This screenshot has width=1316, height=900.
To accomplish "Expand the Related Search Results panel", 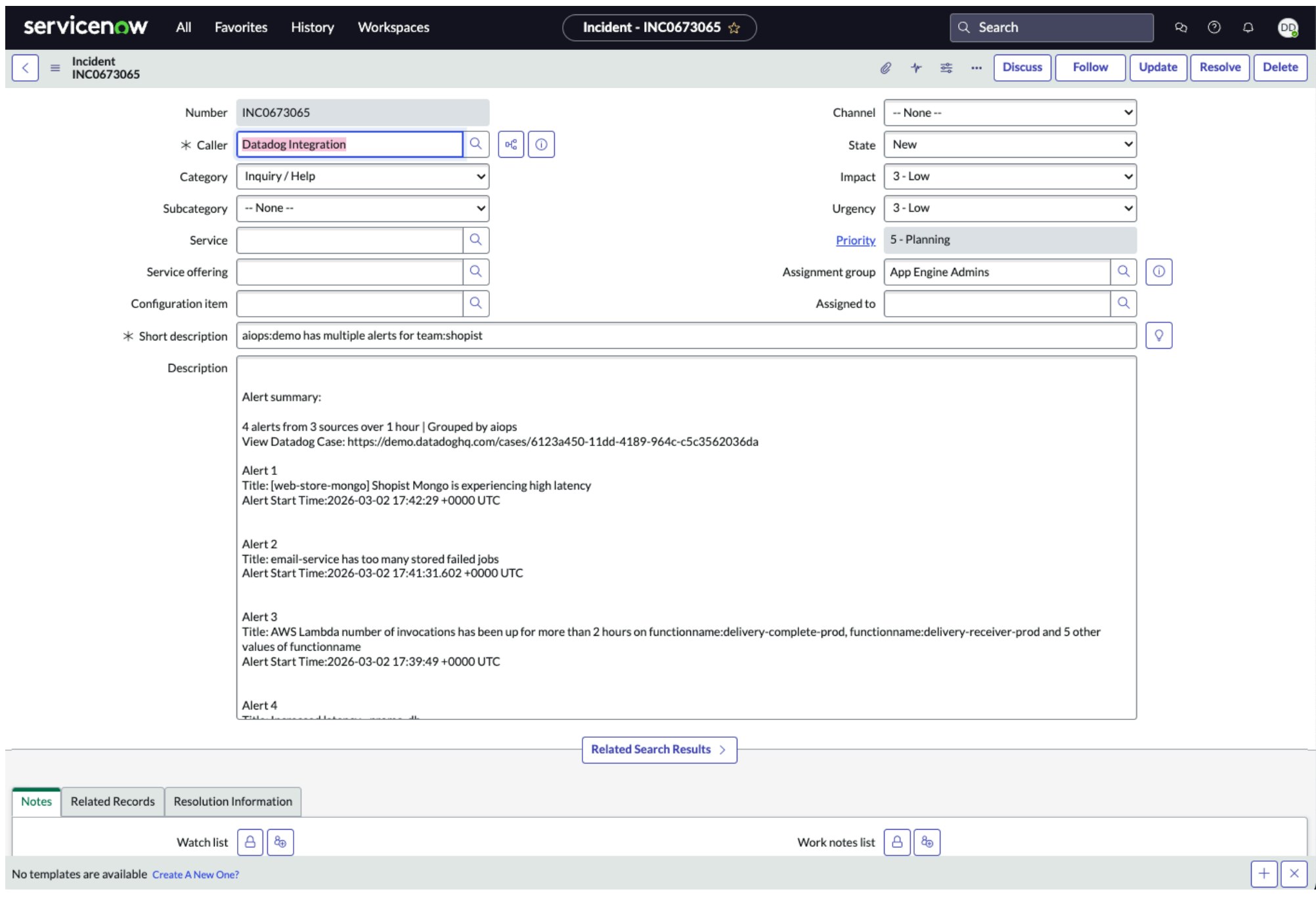I will [659, 750].
